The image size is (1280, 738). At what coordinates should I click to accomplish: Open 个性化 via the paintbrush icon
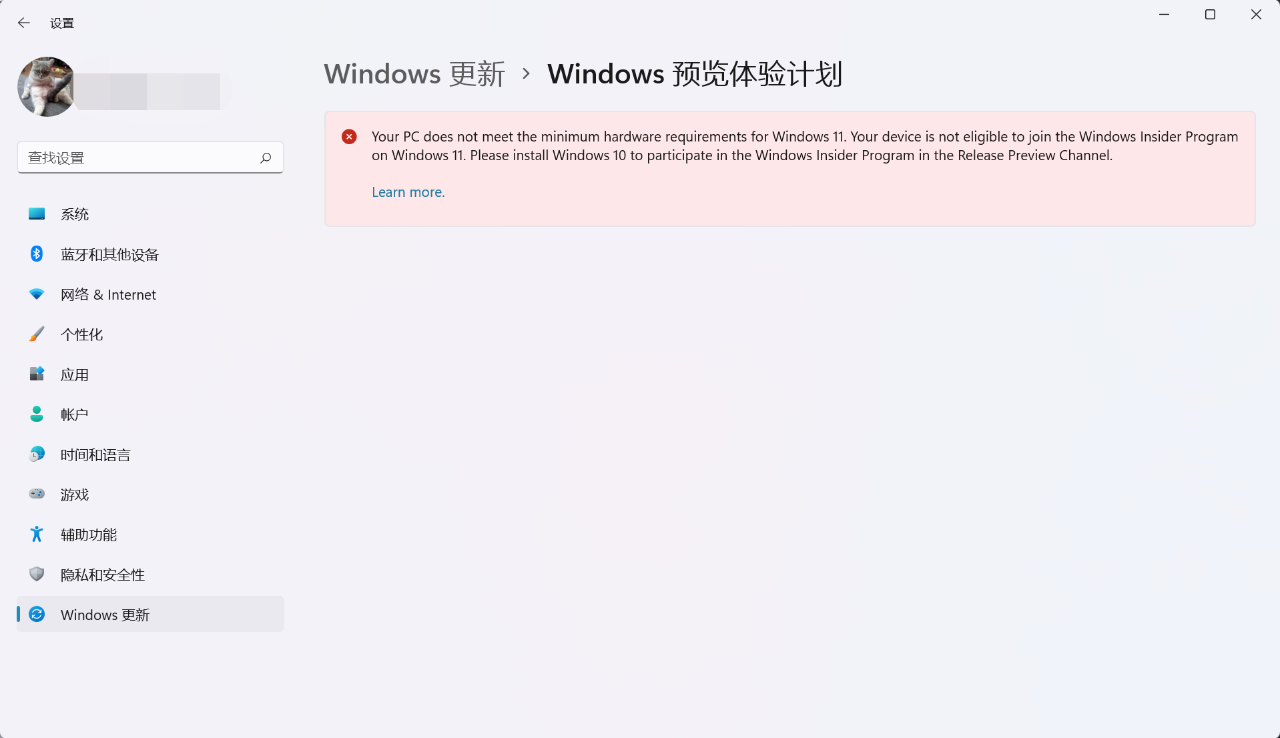pos(37,334)
